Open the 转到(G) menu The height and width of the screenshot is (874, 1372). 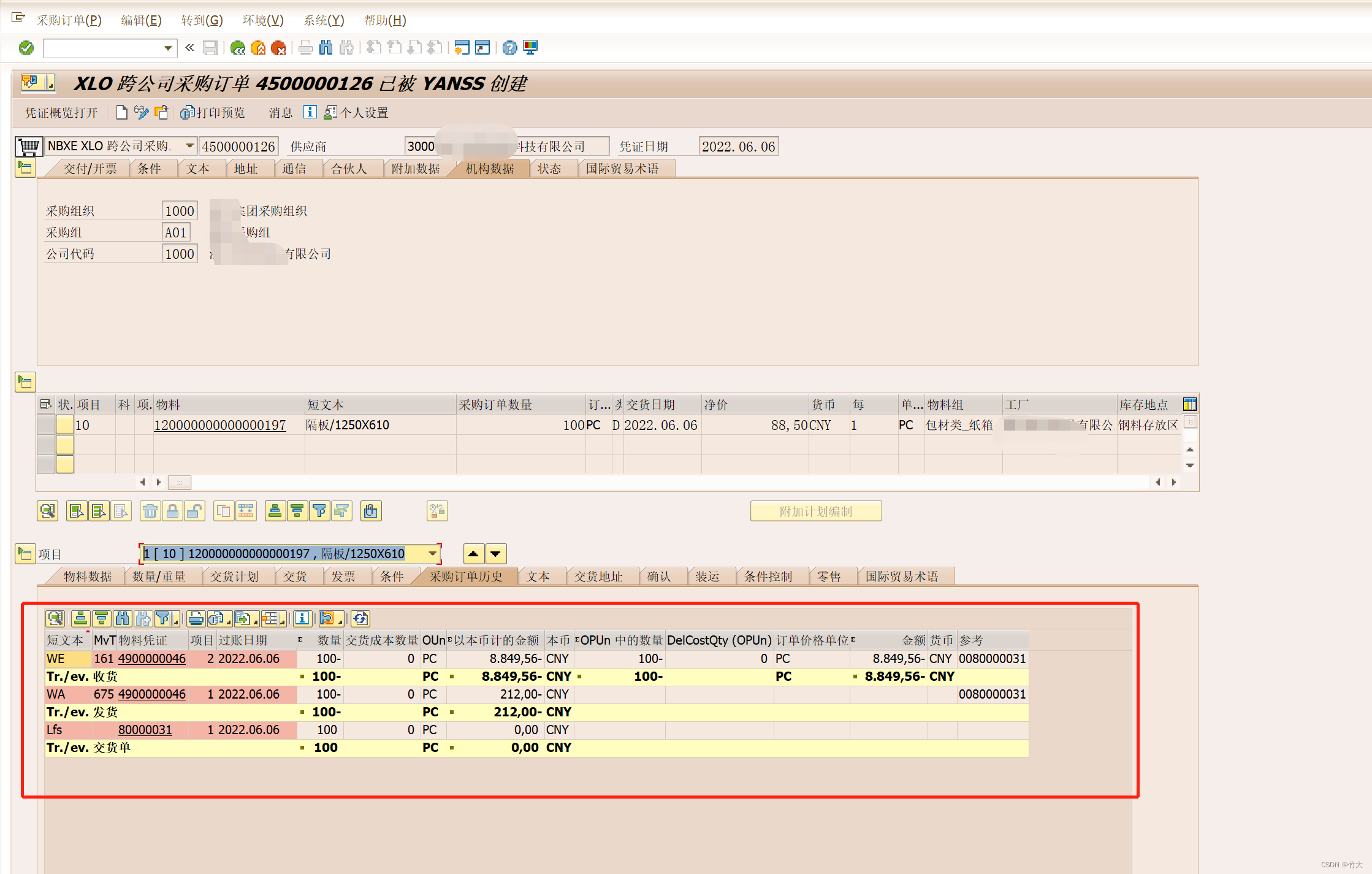pos(202,20)
